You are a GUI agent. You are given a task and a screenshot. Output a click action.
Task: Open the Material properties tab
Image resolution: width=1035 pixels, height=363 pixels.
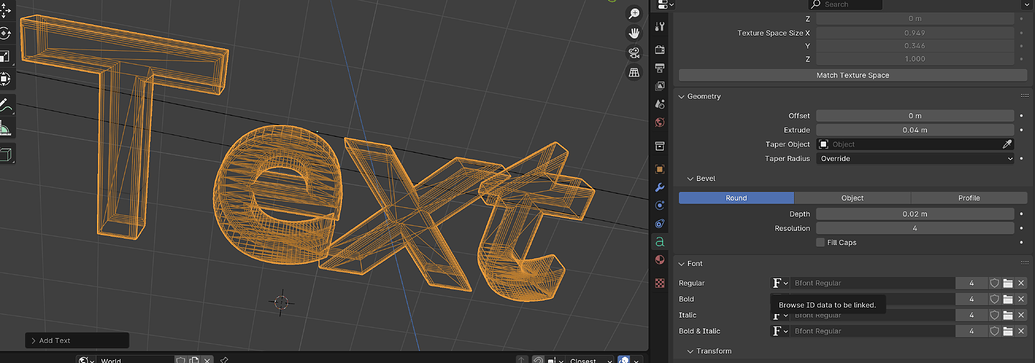pos(659,260)
